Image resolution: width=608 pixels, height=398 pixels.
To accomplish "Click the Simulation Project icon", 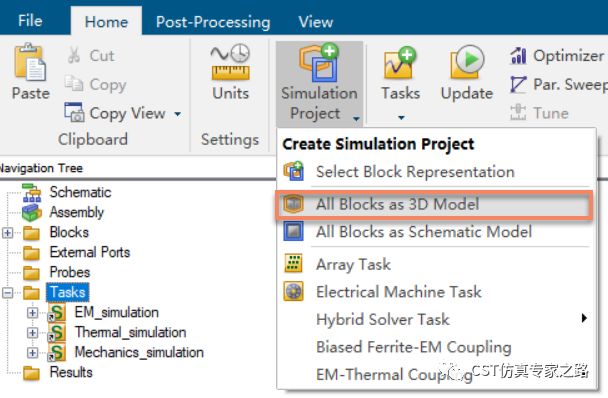I will (319, 62).
